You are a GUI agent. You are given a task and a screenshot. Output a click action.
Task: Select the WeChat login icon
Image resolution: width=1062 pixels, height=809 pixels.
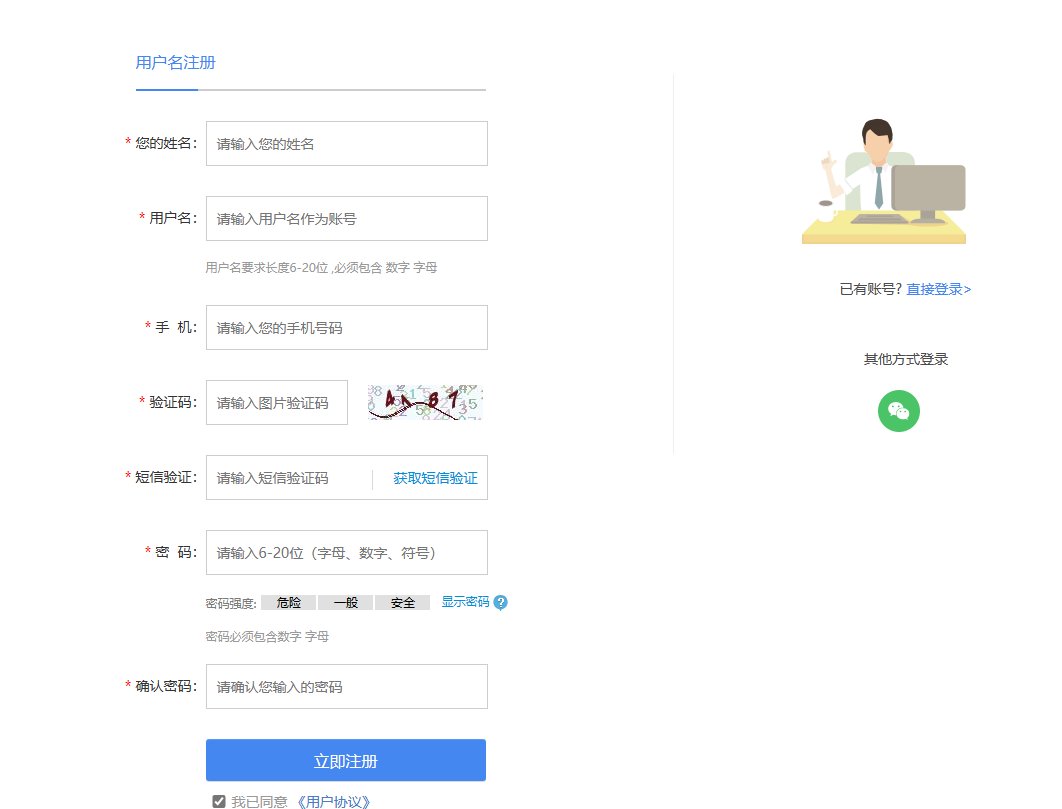(x=898, y=411)
